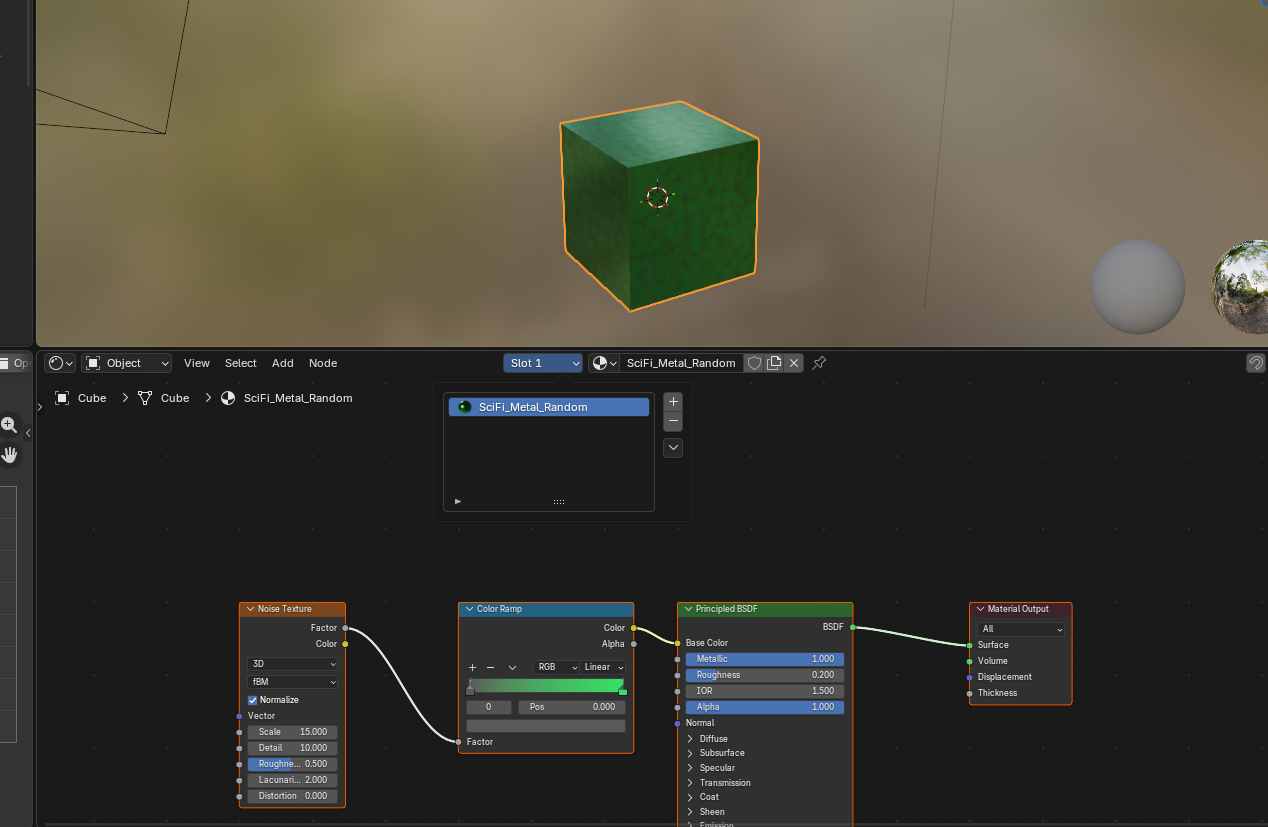Add a material slot with plus
The height and width of the screenshot is (827, 1268).
click(x=673, y=401)
